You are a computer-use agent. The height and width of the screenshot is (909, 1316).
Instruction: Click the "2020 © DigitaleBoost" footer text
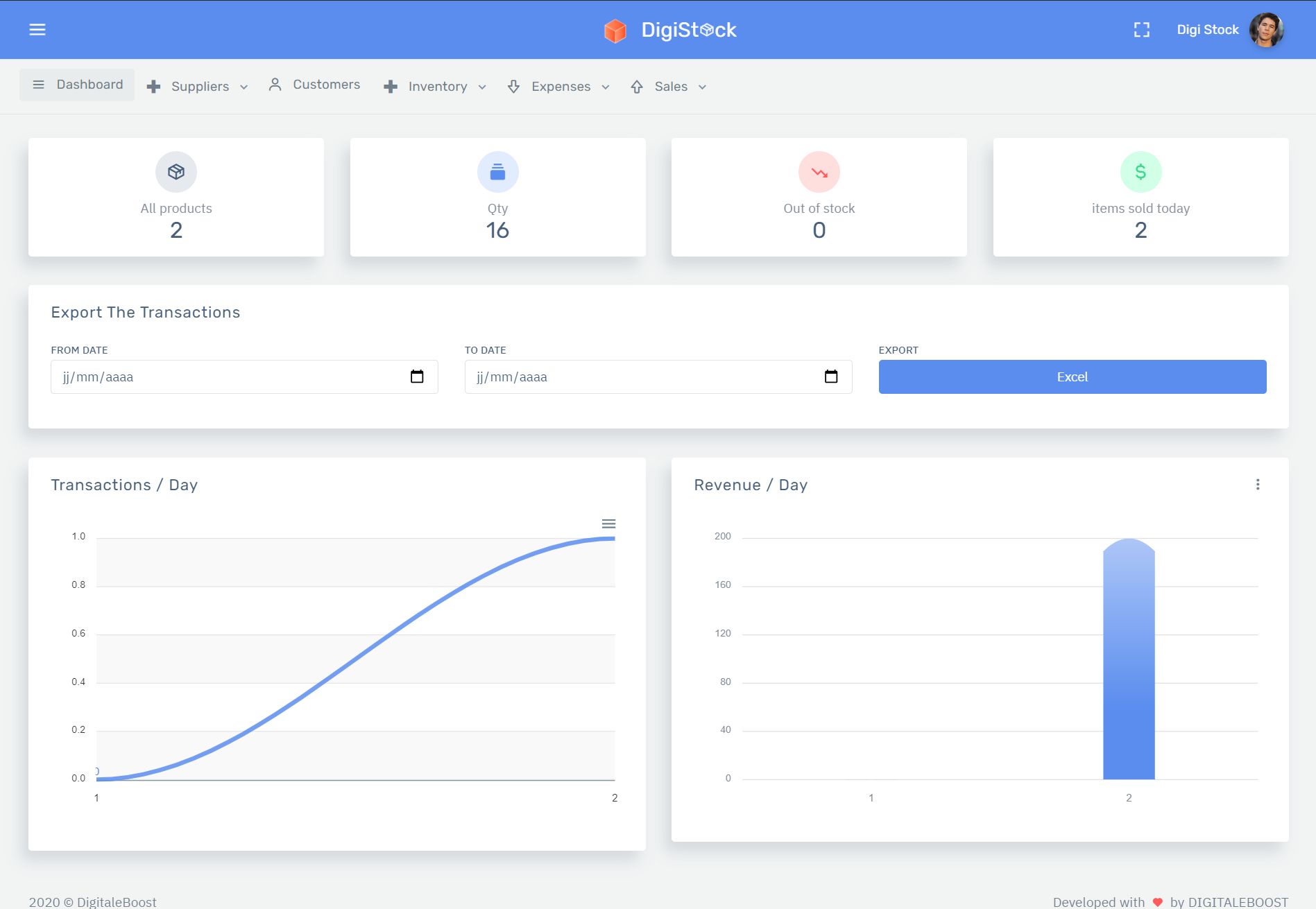click(x=93, y=902)
